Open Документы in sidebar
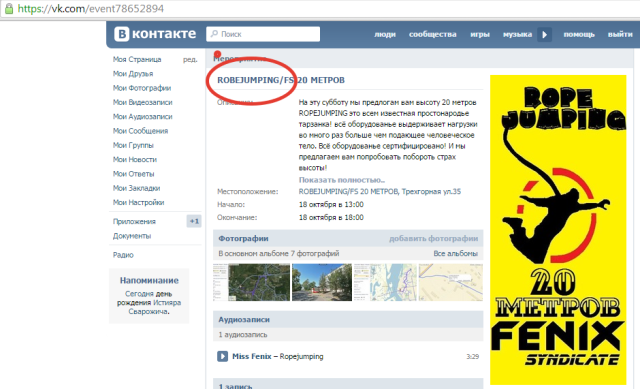This screenshot has height=389, width=640. click(132, 236)
